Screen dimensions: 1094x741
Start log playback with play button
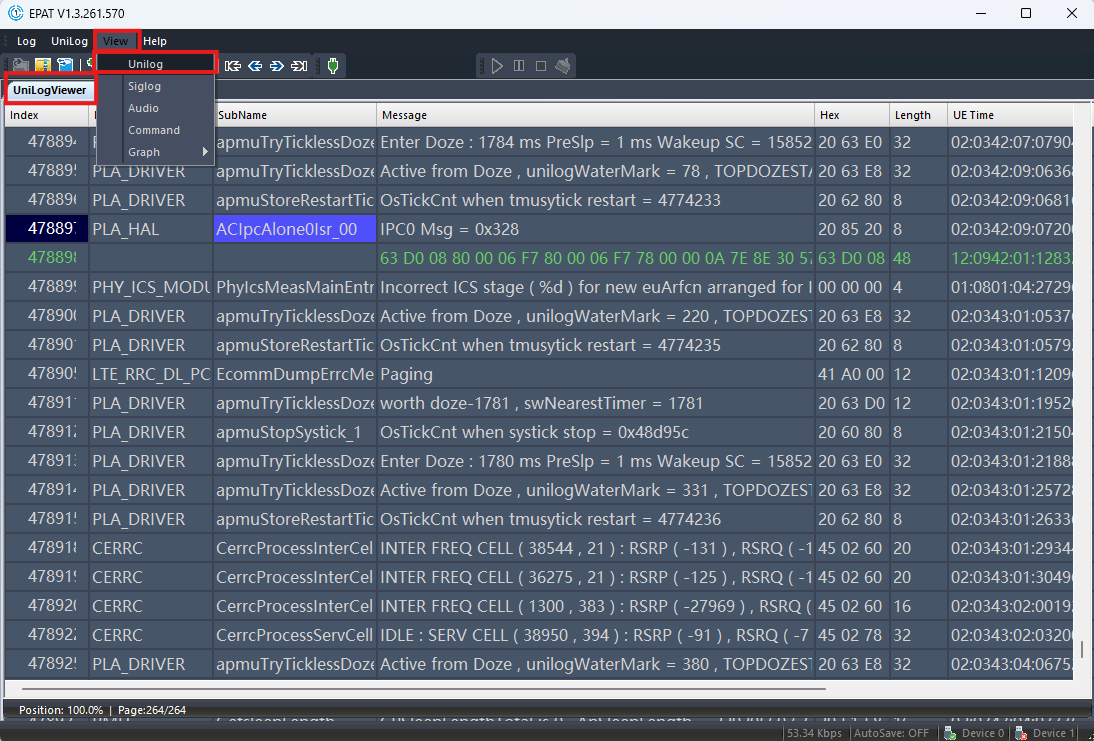pos(497,66)
